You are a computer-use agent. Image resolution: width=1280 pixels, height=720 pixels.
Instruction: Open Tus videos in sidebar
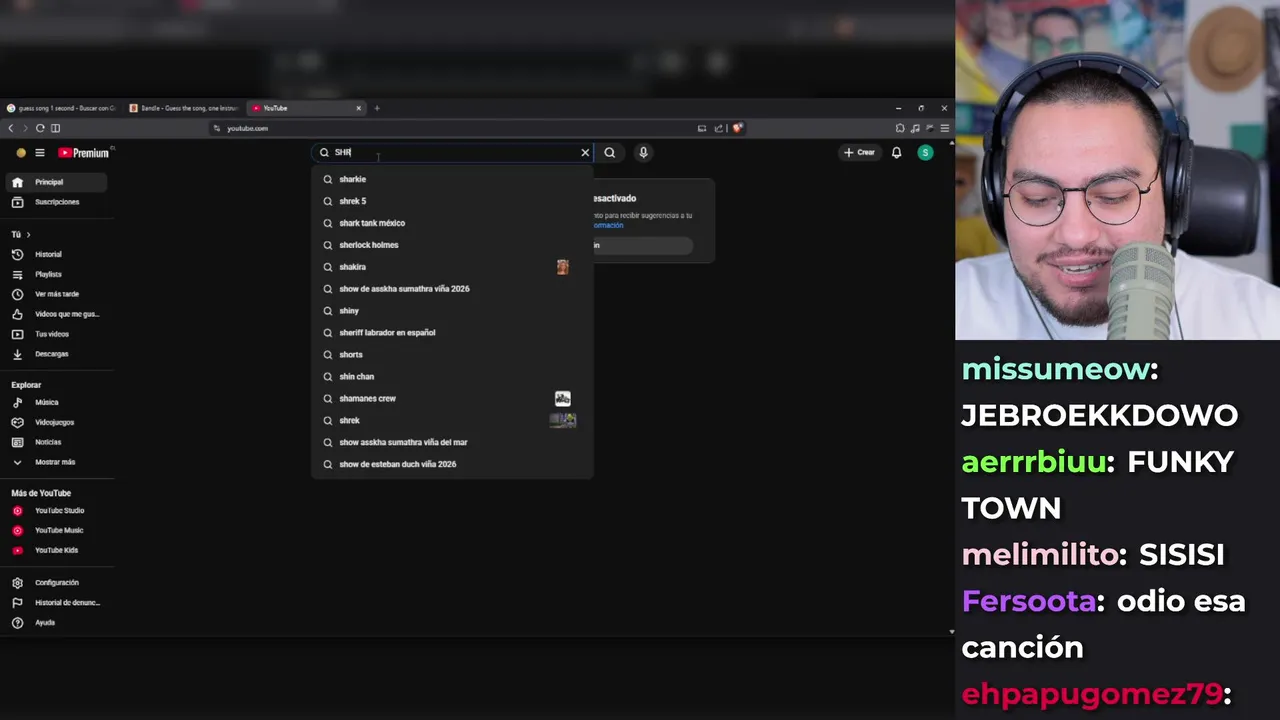pyautogui.click(x=56, y=334)
